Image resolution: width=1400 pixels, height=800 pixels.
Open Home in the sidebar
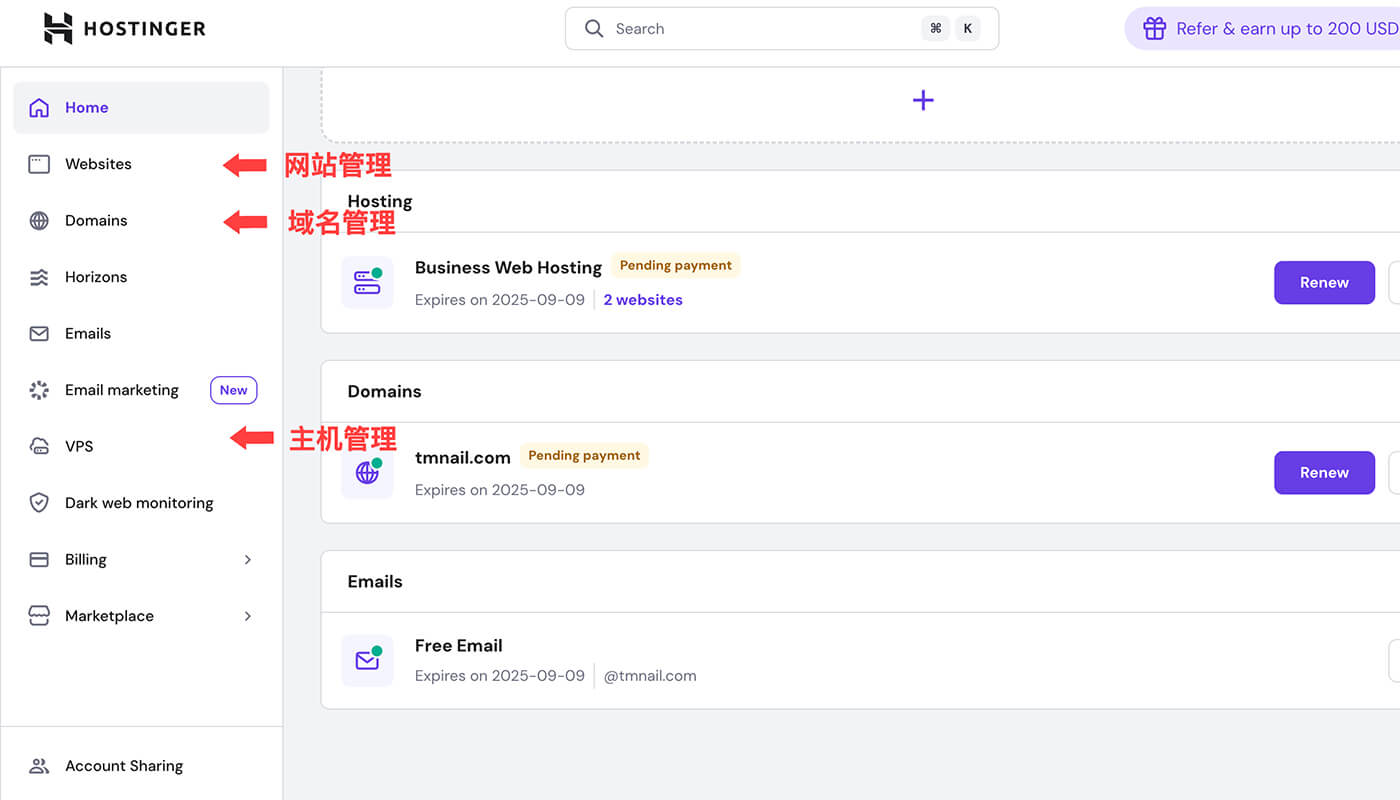pos(141,108)
